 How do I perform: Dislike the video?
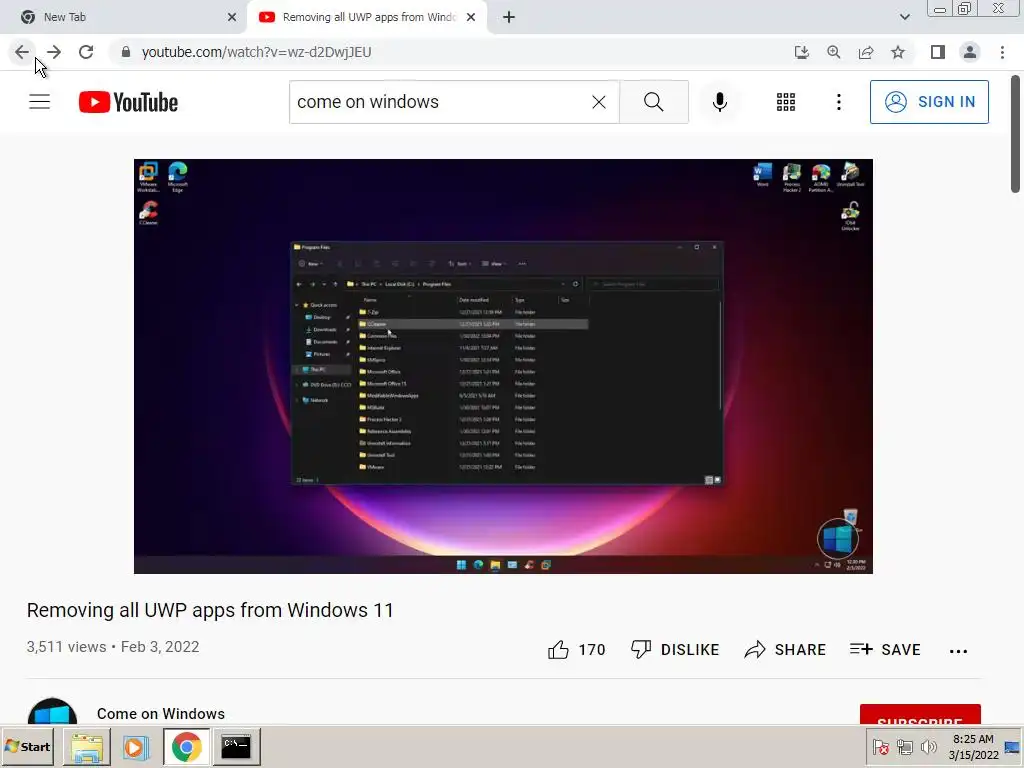coord(675,650)
